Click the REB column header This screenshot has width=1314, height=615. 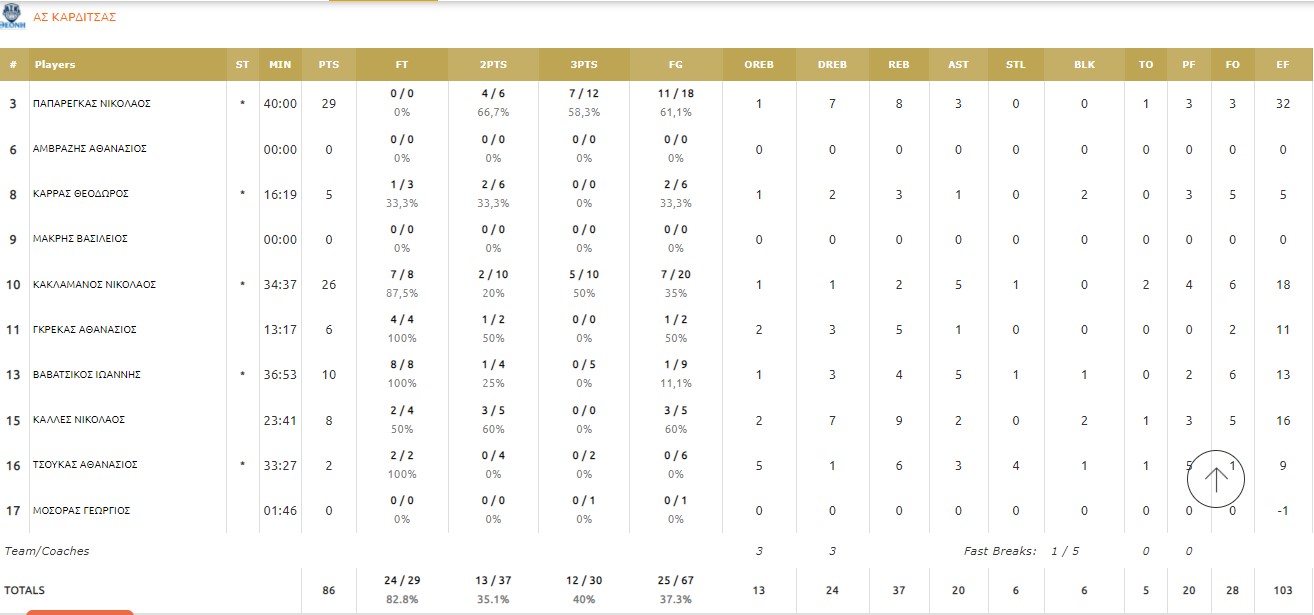tap(898, 65)
